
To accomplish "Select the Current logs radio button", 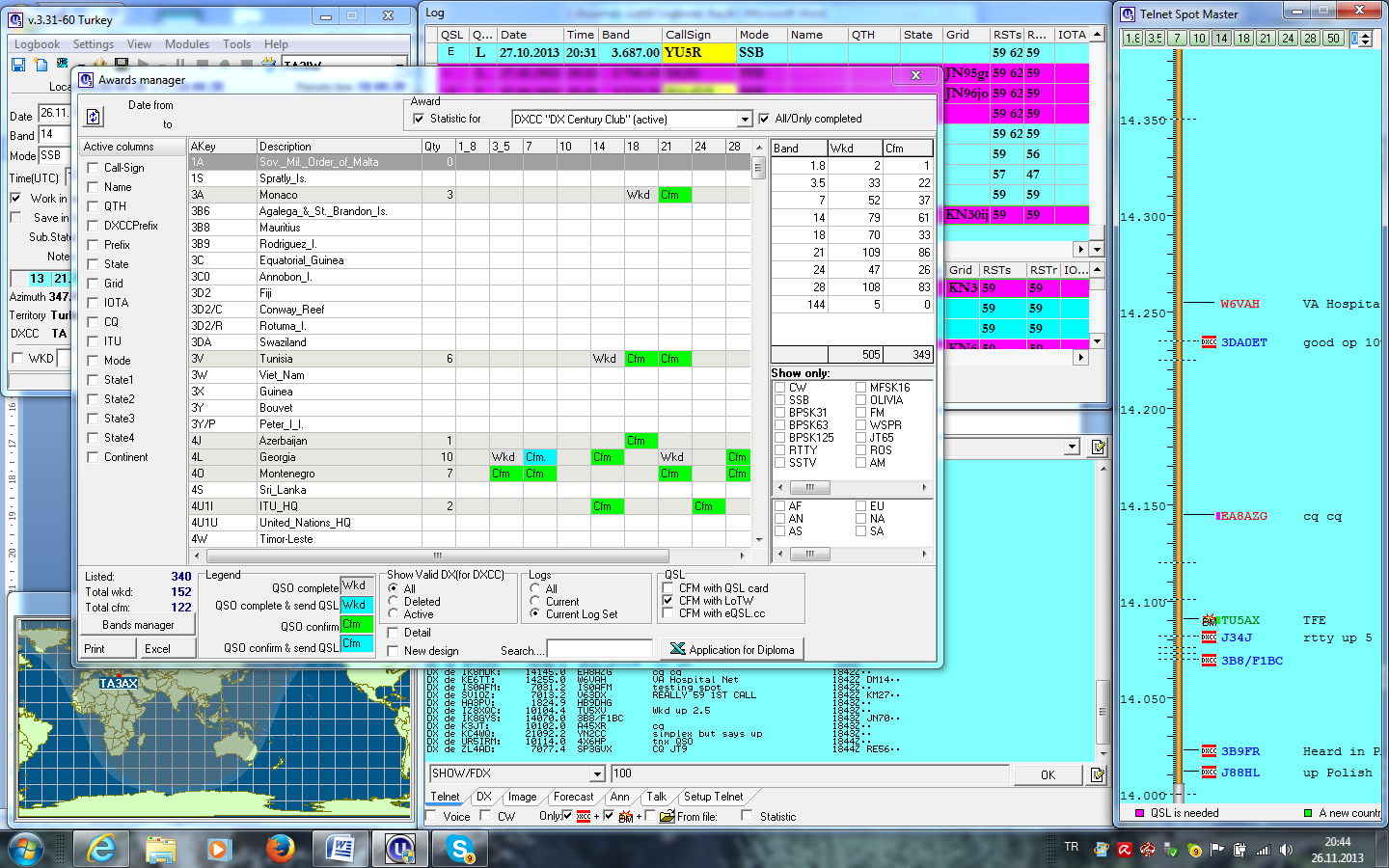I will point(535,601).
